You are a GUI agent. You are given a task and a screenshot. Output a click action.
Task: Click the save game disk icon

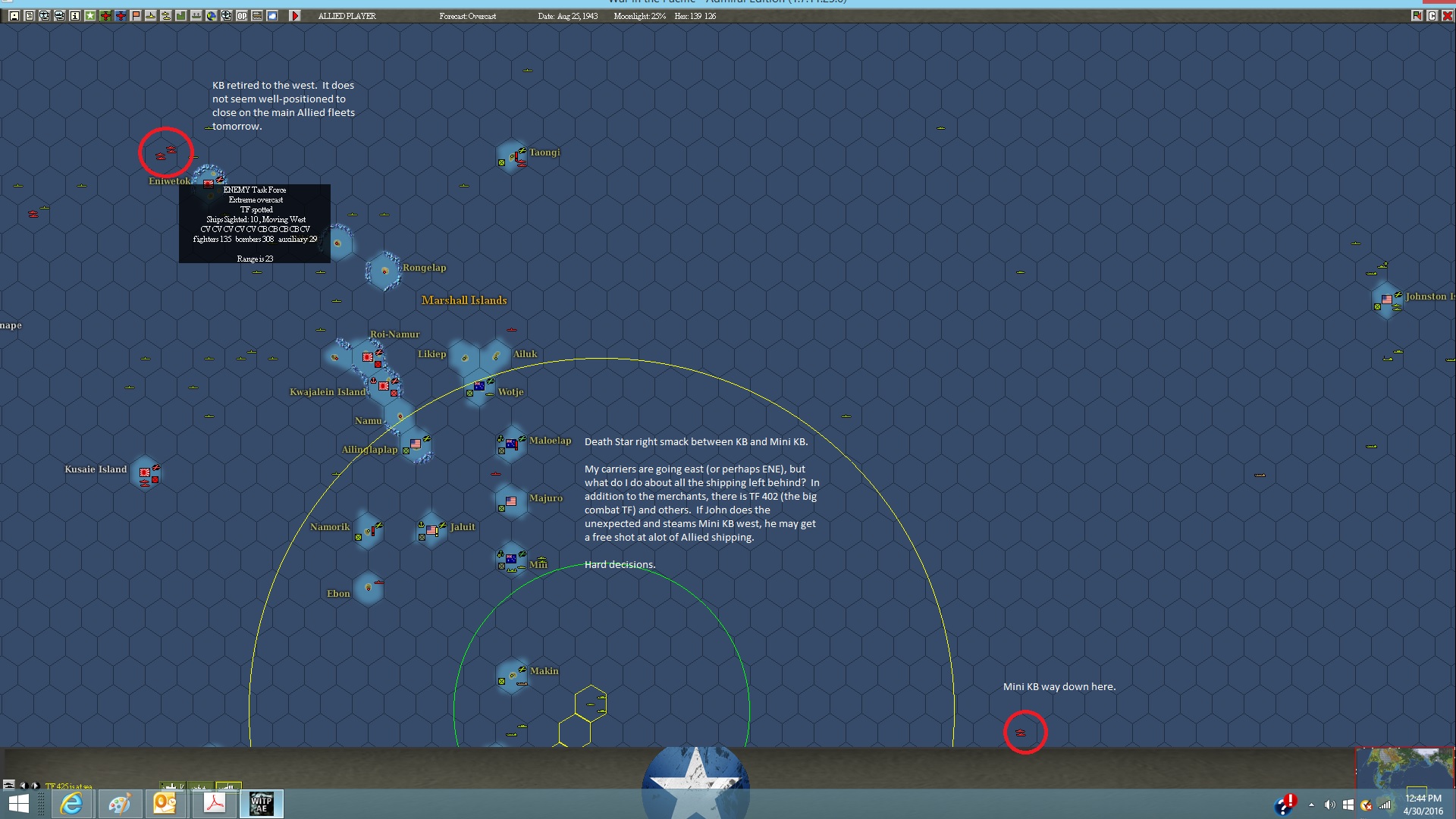pyautogui.click(x=14, y=16)
